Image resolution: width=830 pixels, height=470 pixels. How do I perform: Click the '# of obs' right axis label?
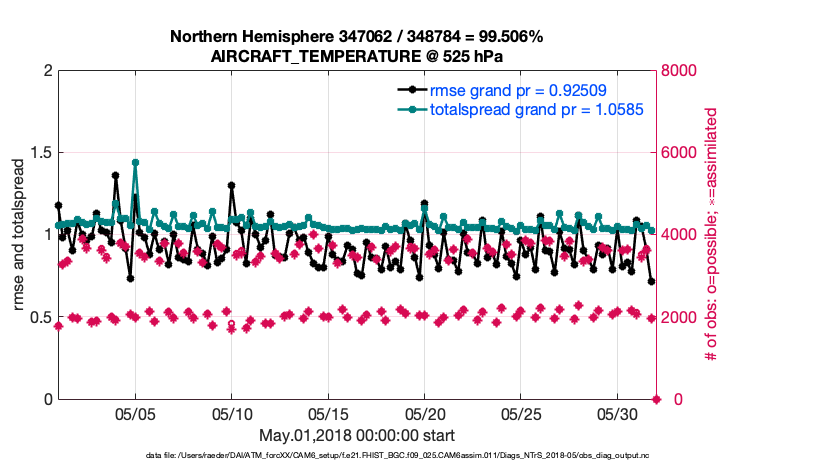pyautogui.click(x=712, y=235)
